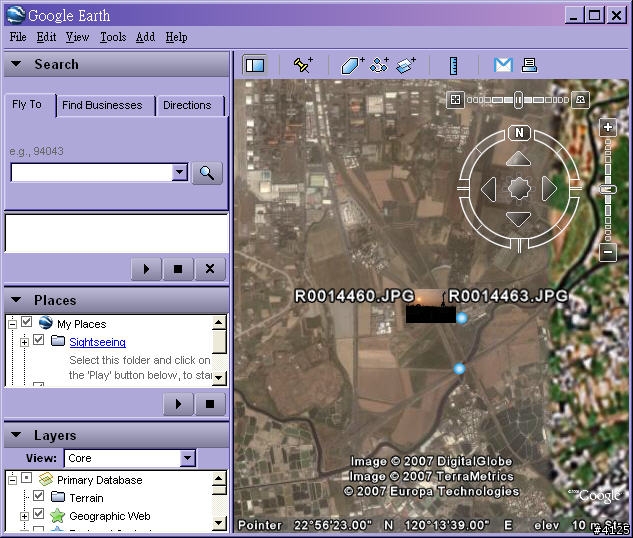This screenshot has height=538, width=633.
Task: Play the Places tour
Action: 178,404
